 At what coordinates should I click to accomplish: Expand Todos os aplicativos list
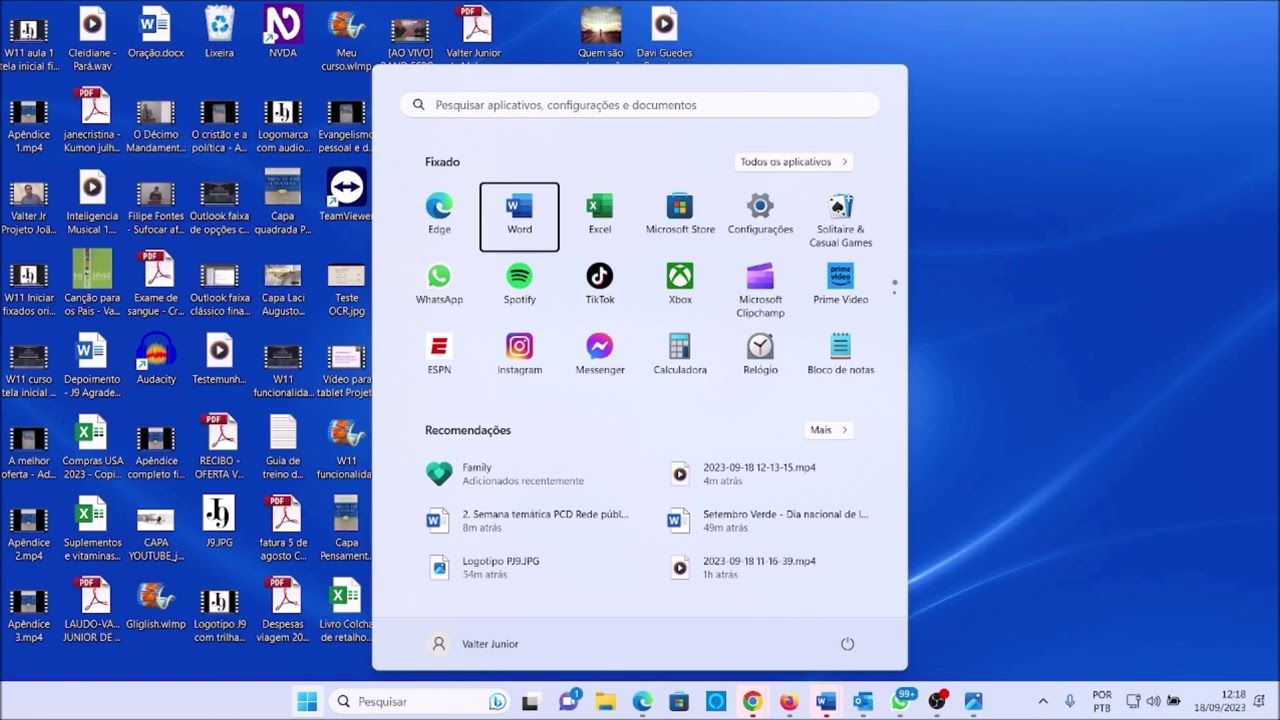794,162
